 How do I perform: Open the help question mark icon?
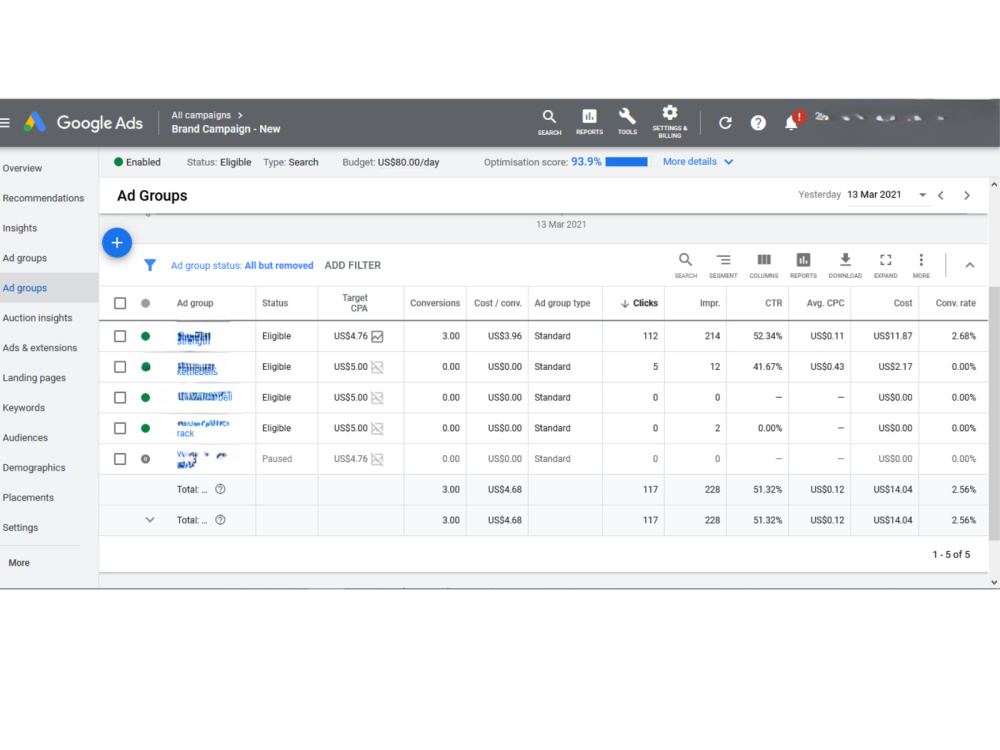tap(758, 122)
